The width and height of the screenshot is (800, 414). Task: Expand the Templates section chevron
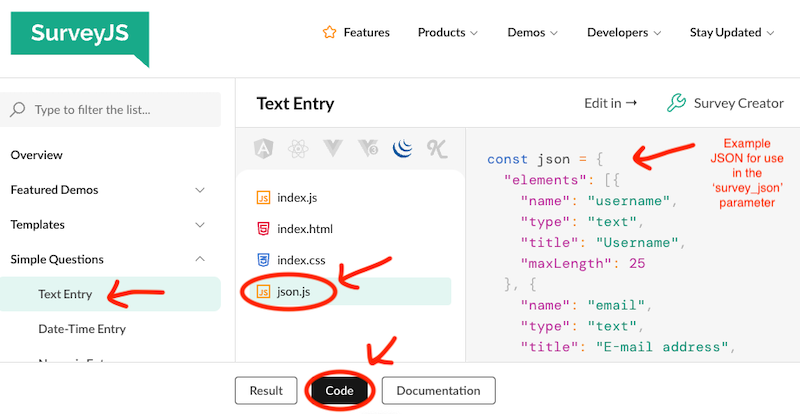click(x=200, y=225)
